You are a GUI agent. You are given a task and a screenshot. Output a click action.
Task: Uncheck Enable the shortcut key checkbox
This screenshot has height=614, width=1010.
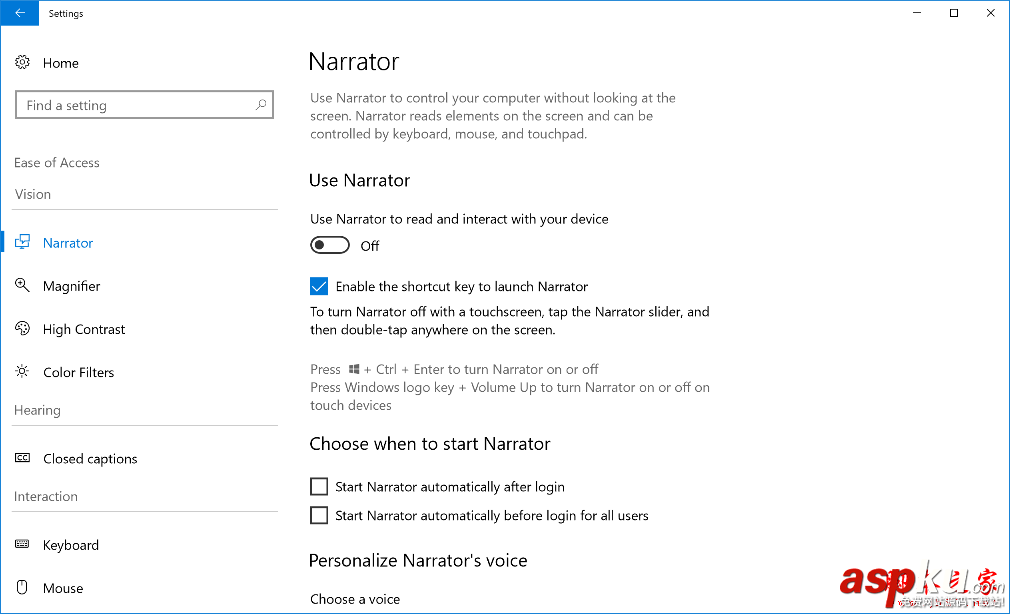319,287
